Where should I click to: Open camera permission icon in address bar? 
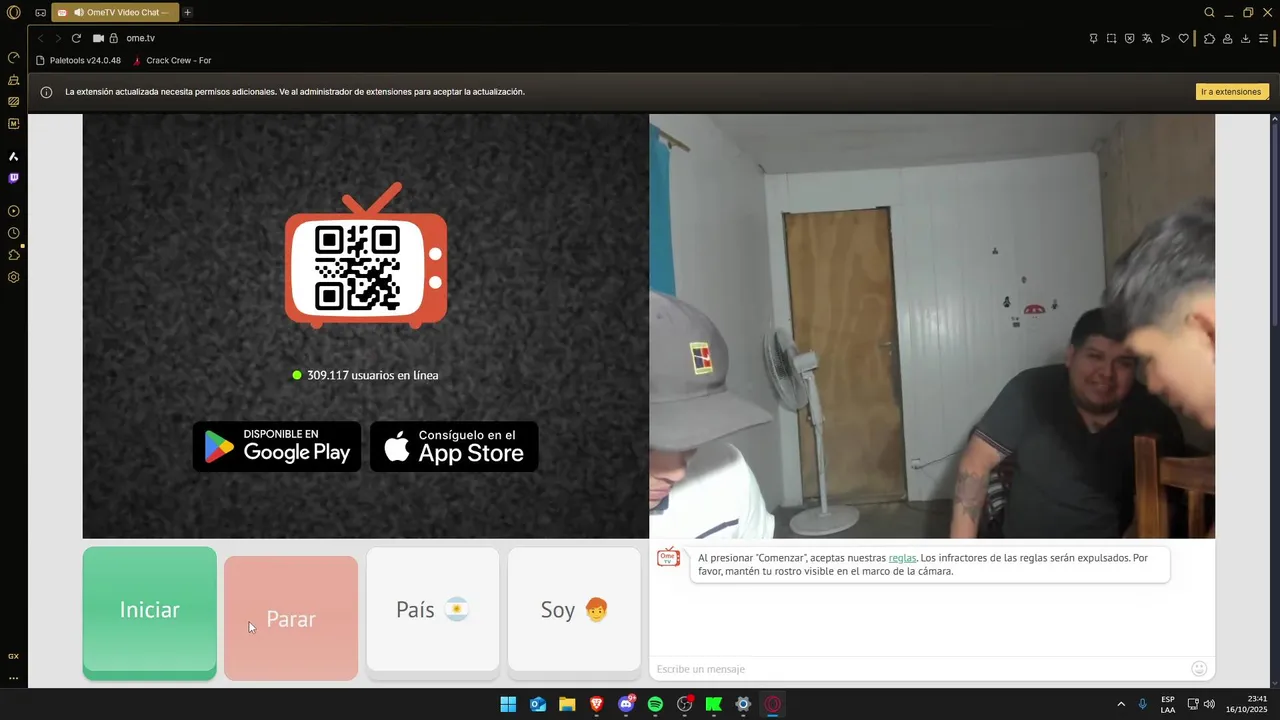(98, 38)
